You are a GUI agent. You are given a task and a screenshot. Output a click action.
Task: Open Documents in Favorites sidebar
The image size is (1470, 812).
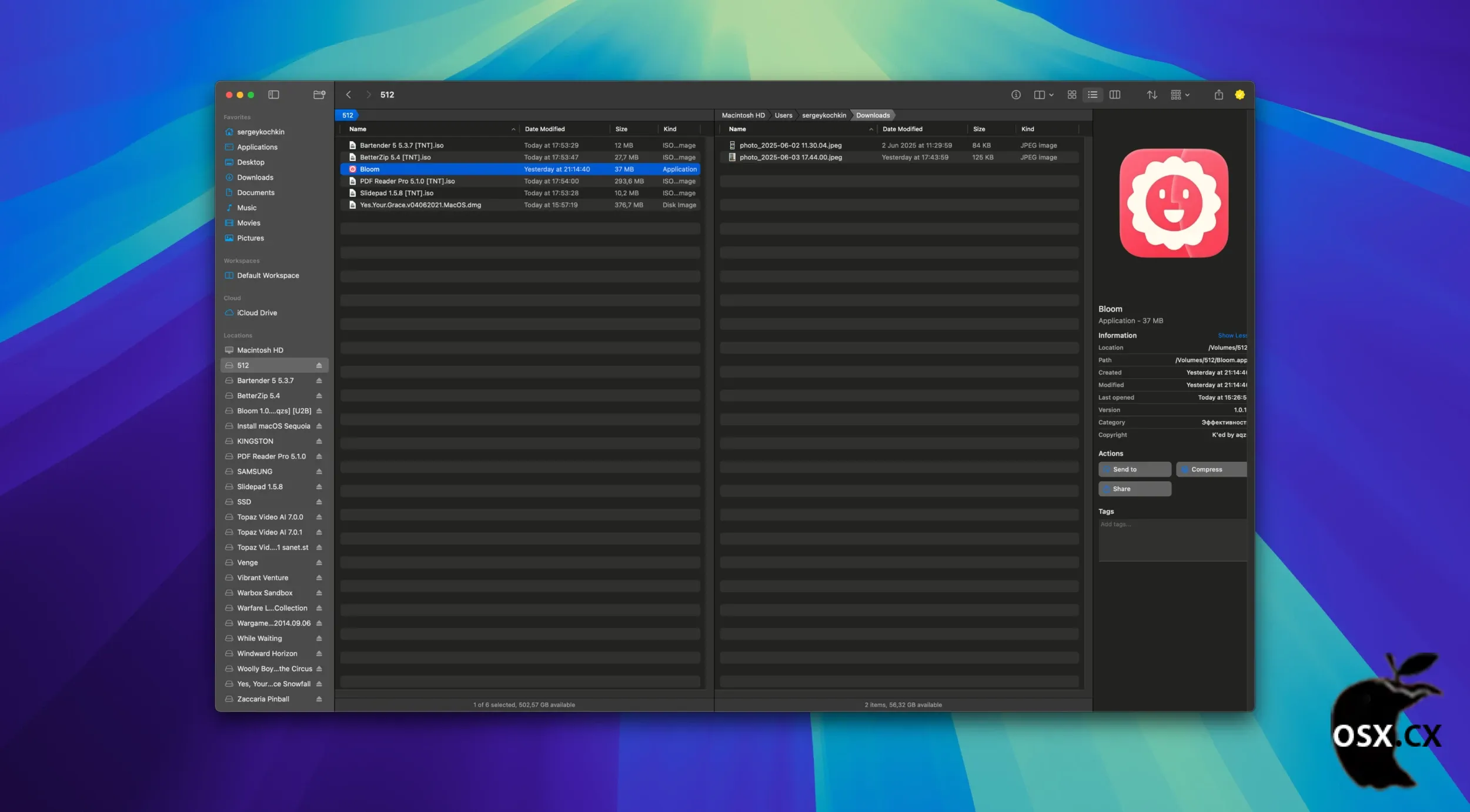pos(274,193)
